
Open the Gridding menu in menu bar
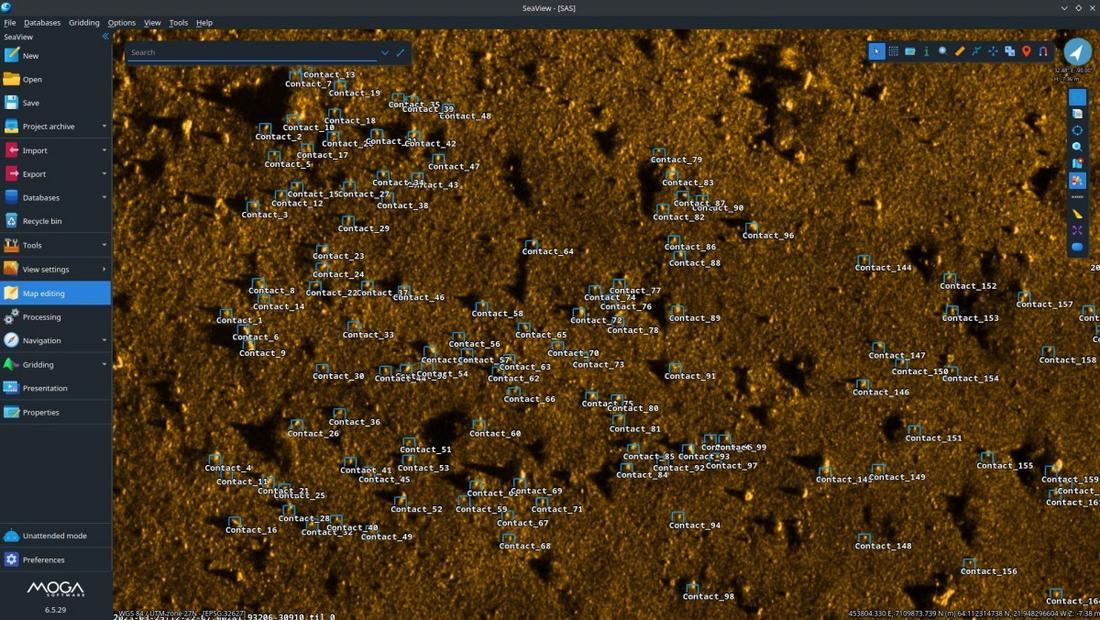(x=84, y=22)
